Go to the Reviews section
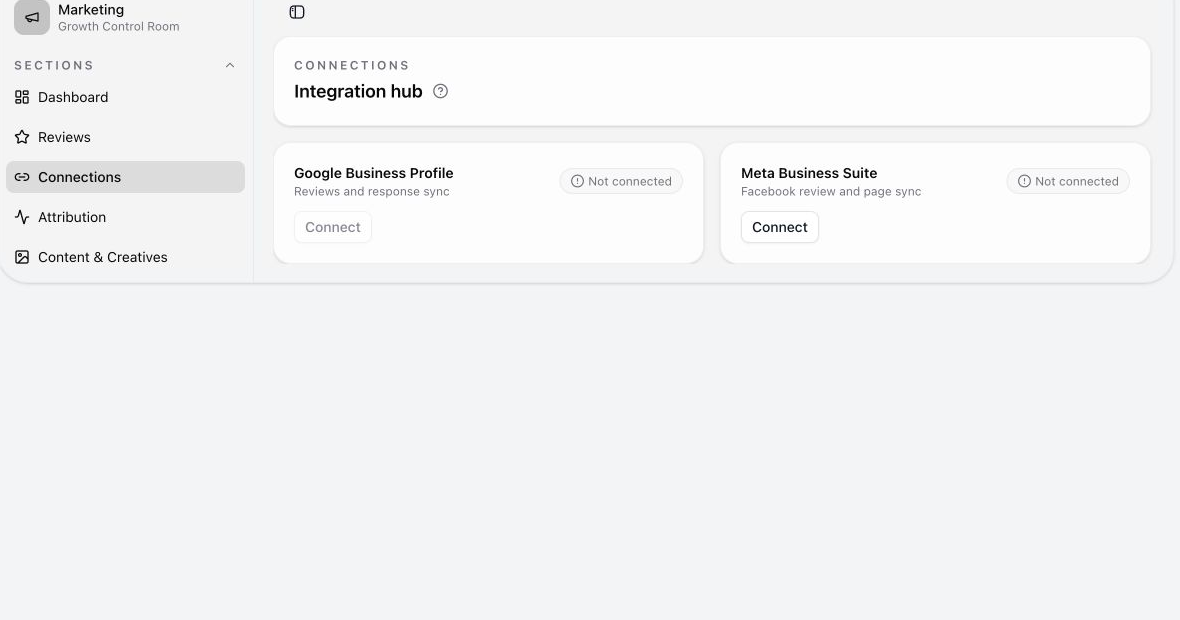Viewport: 1180px width, 620px height. tap(125, 137)
